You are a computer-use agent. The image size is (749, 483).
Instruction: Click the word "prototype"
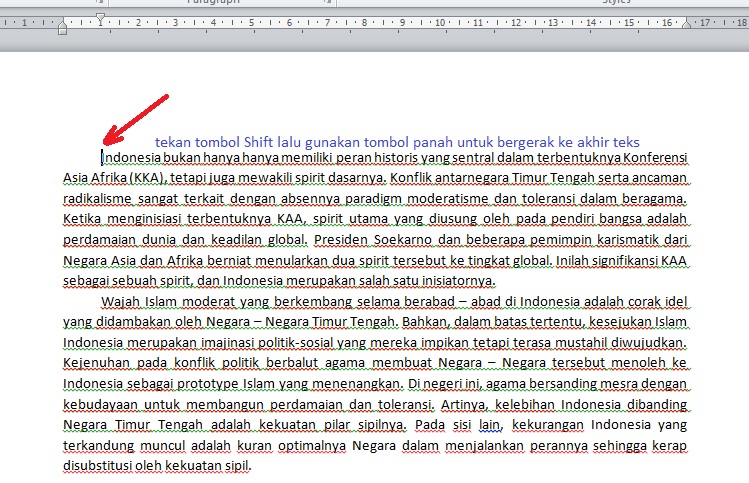click(x=208, y=384)
